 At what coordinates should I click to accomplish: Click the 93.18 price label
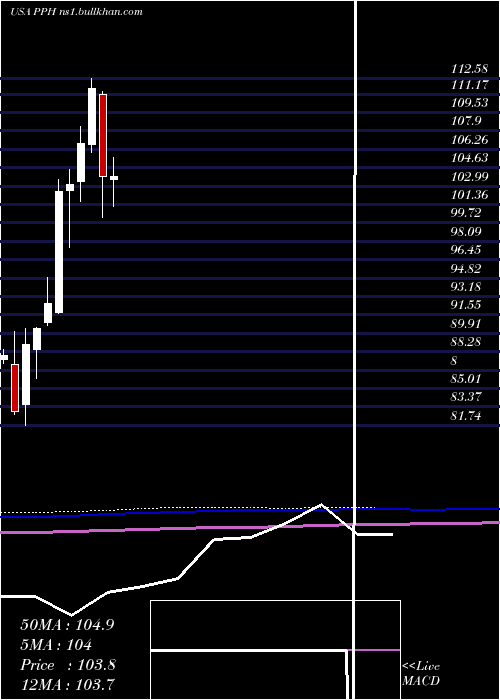coord(466,286)
